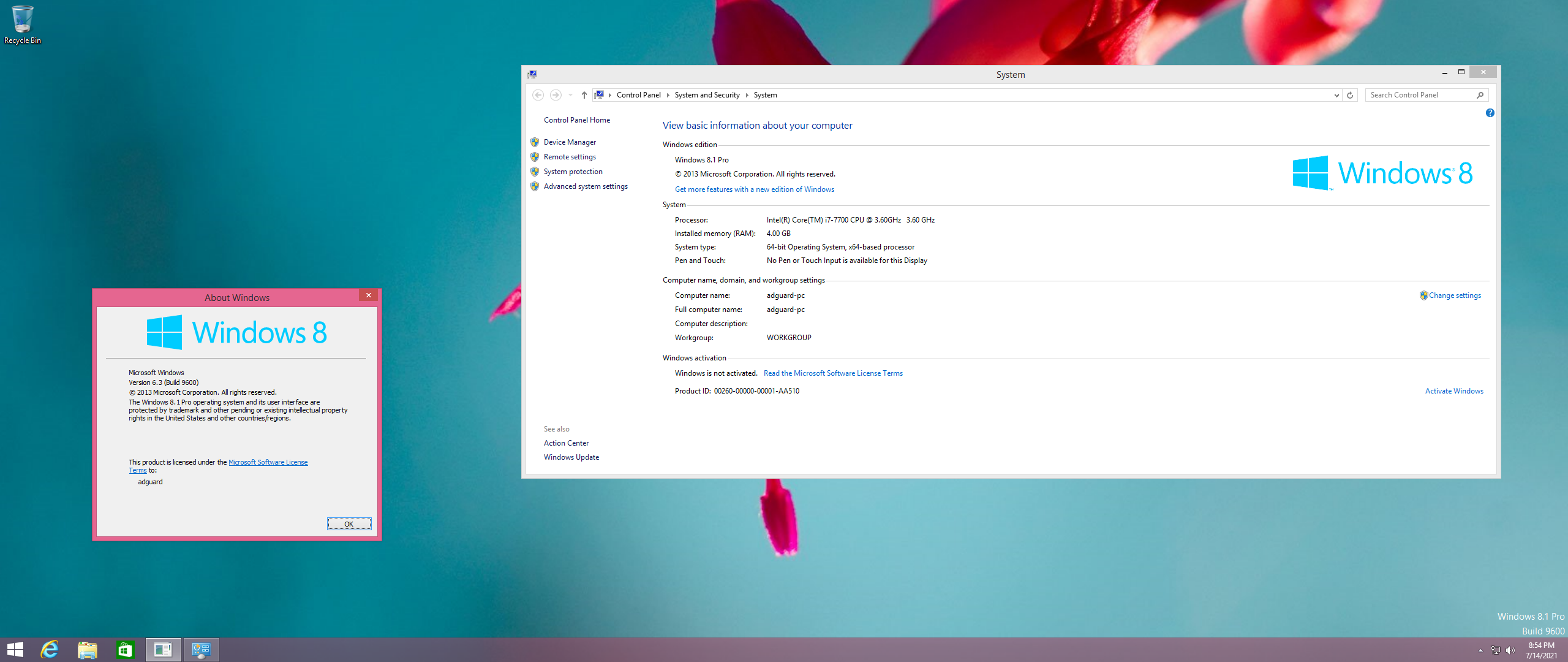
Task: Open File Explorer from taskbar
Action: click(87, 650)
